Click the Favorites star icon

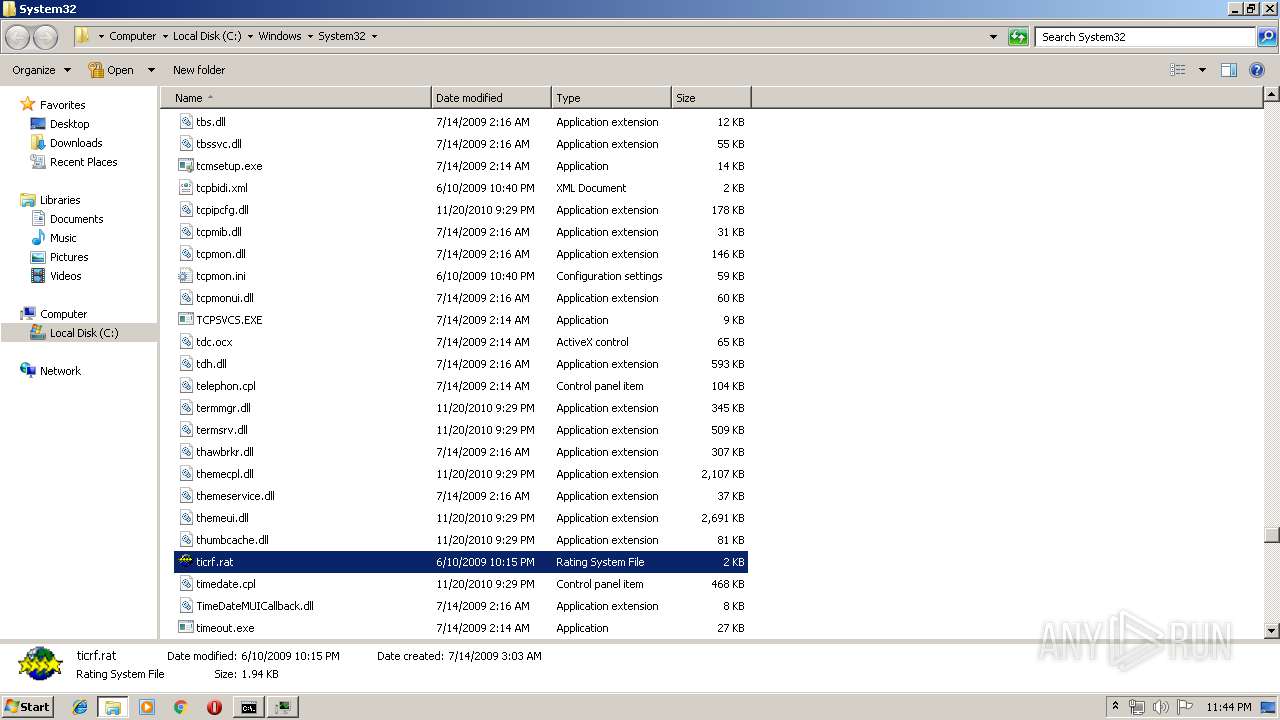tap(28, 104)
